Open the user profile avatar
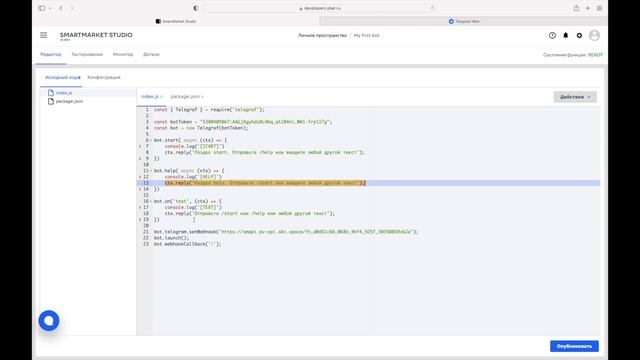Screen dimensions: 640x360 coord(594,36)
